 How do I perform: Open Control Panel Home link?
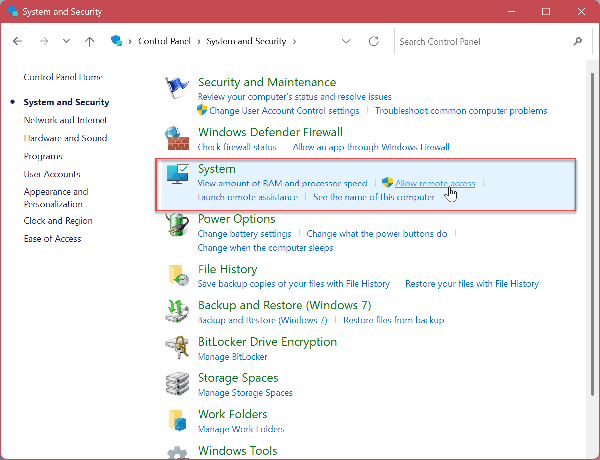tap(63, 77)
